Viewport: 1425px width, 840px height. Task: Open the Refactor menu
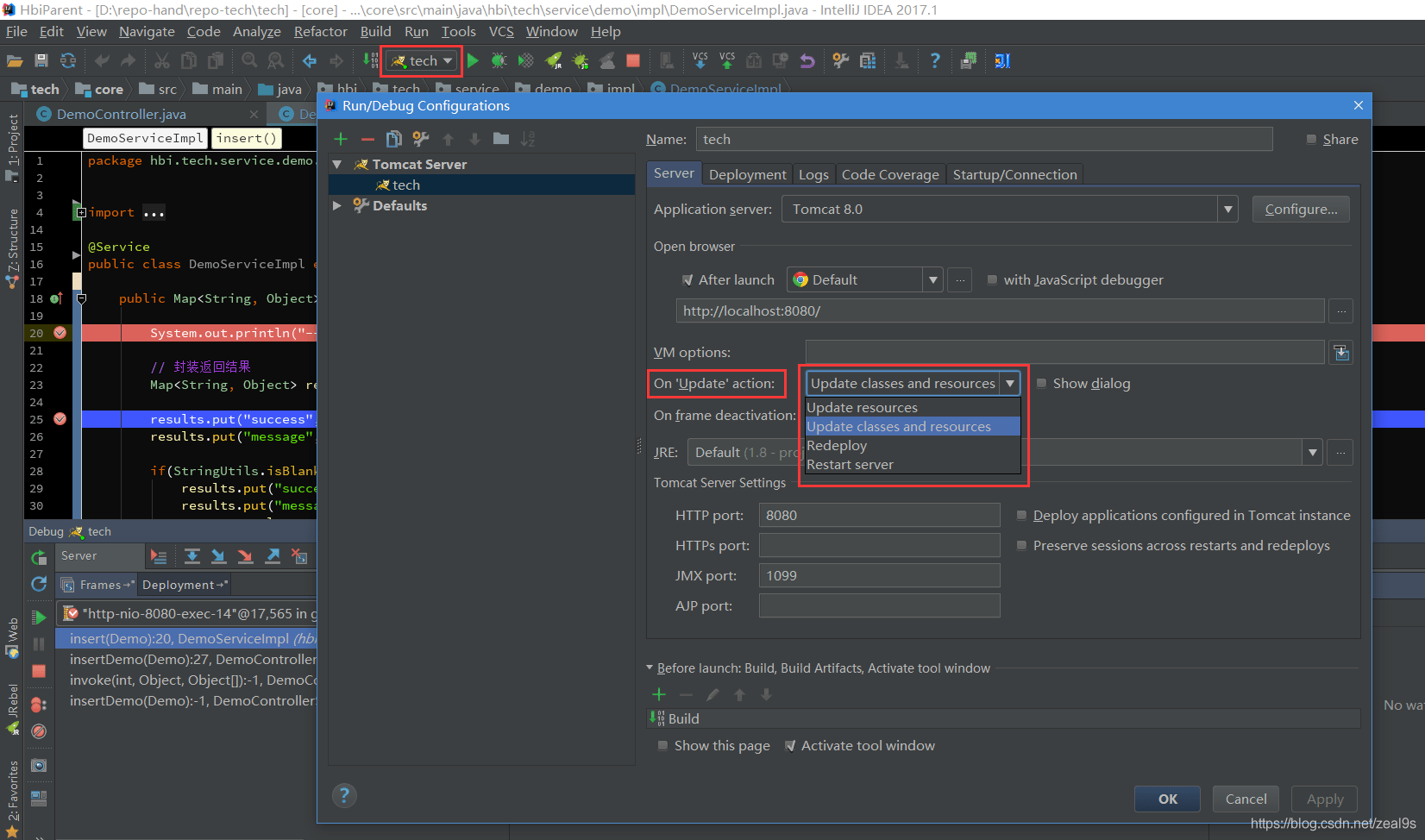coord(320,31)
